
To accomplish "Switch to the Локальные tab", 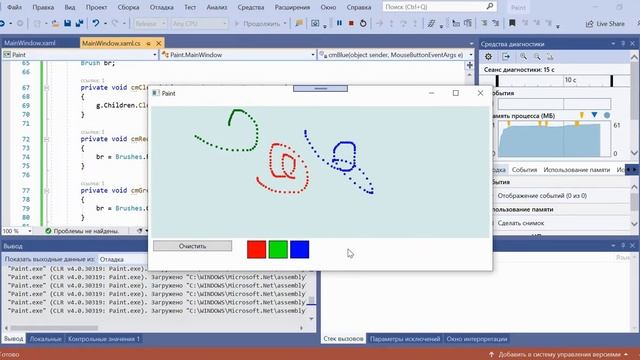I will 45,339.
